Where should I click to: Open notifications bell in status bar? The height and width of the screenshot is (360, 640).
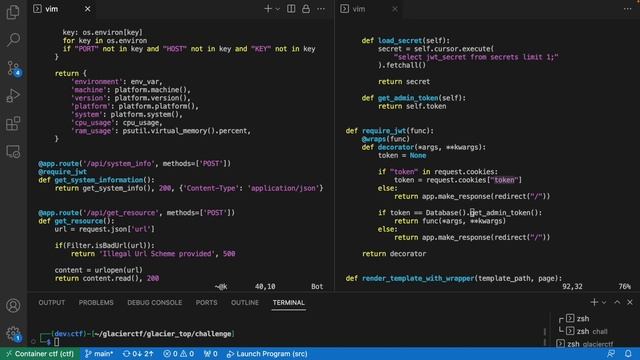[628, 353]
